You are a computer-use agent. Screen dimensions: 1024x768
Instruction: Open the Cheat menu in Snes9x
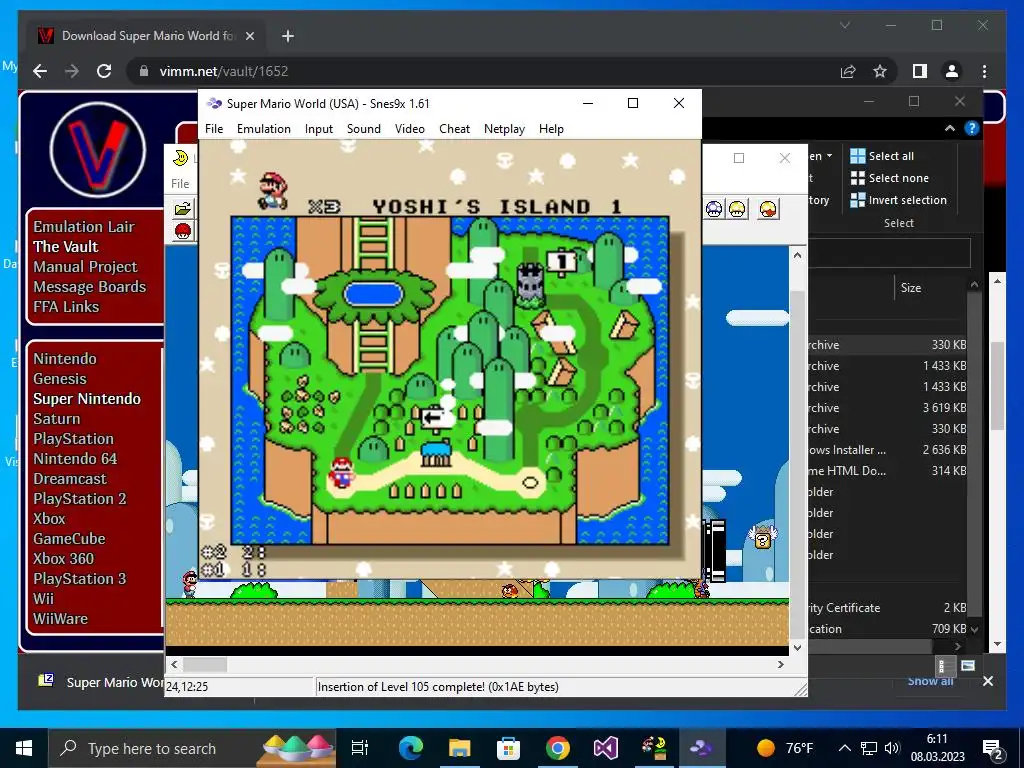pos(454,129)
